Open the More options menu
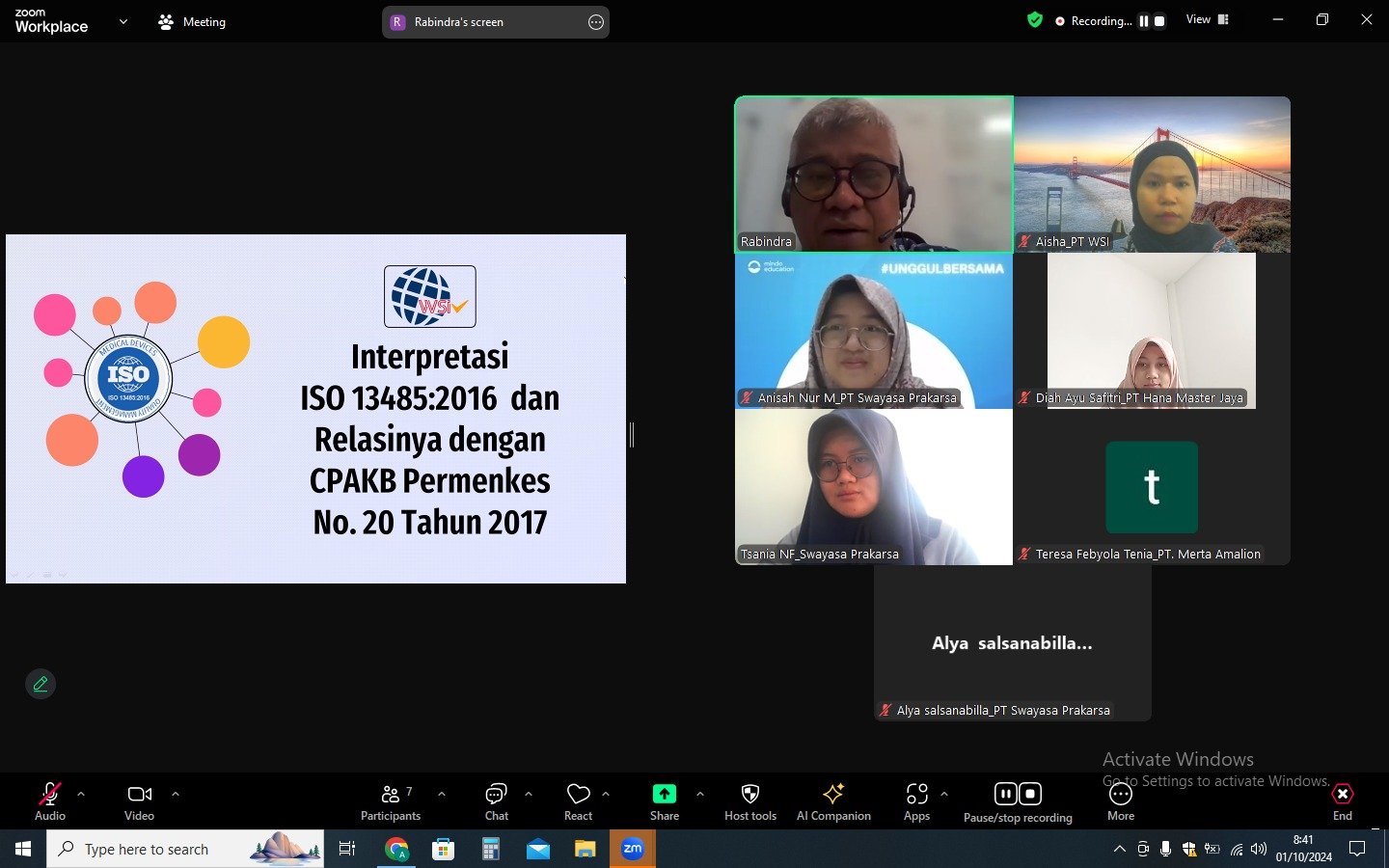 (1121, 800)
